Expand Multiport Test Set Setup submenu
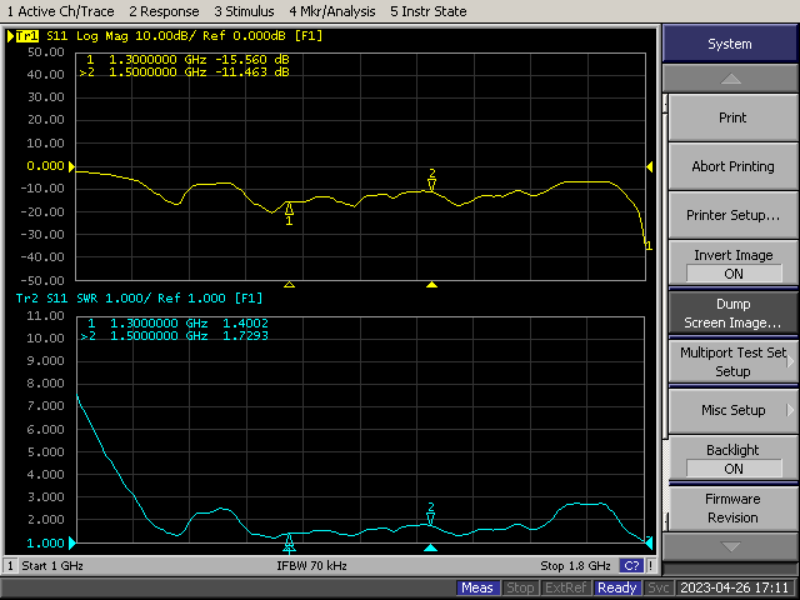The image size is (800, 600). [733, 362]
